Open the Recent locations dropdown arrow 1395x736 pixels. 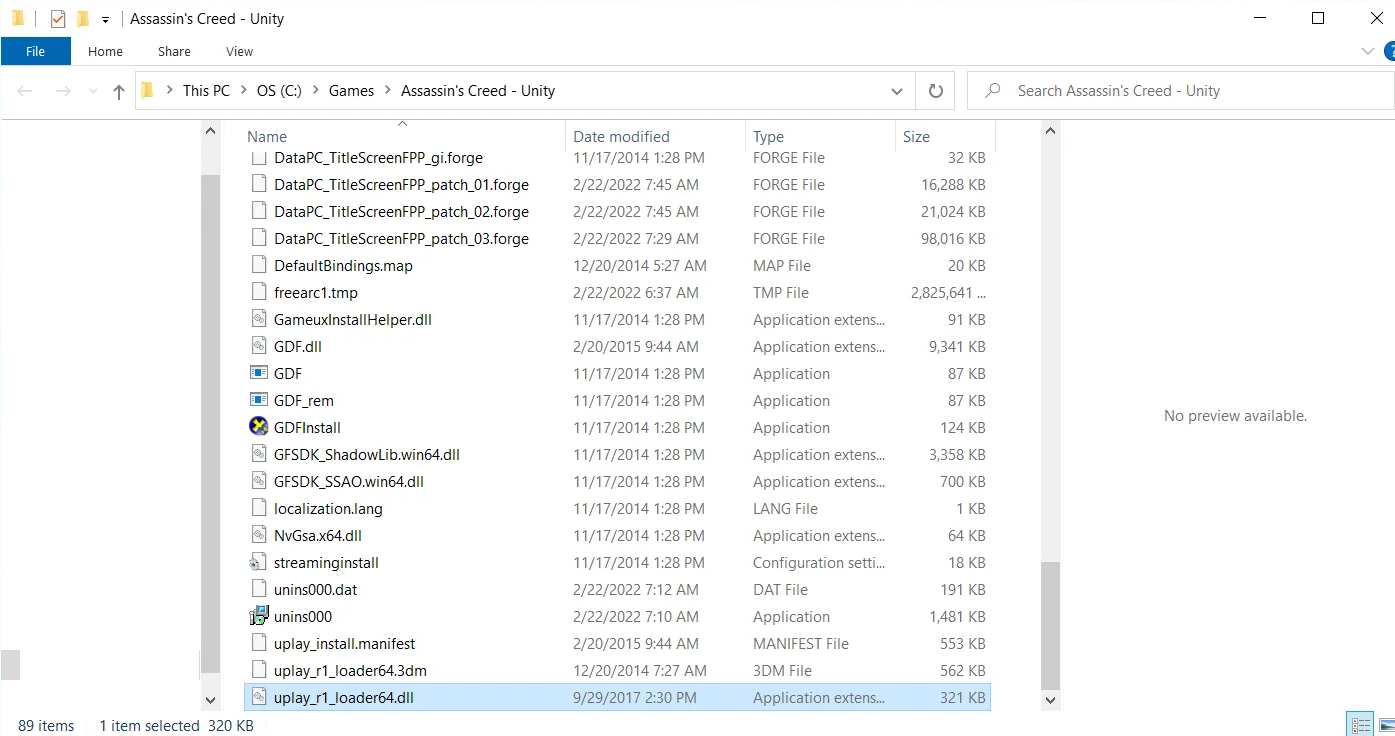tap(91, 91)
